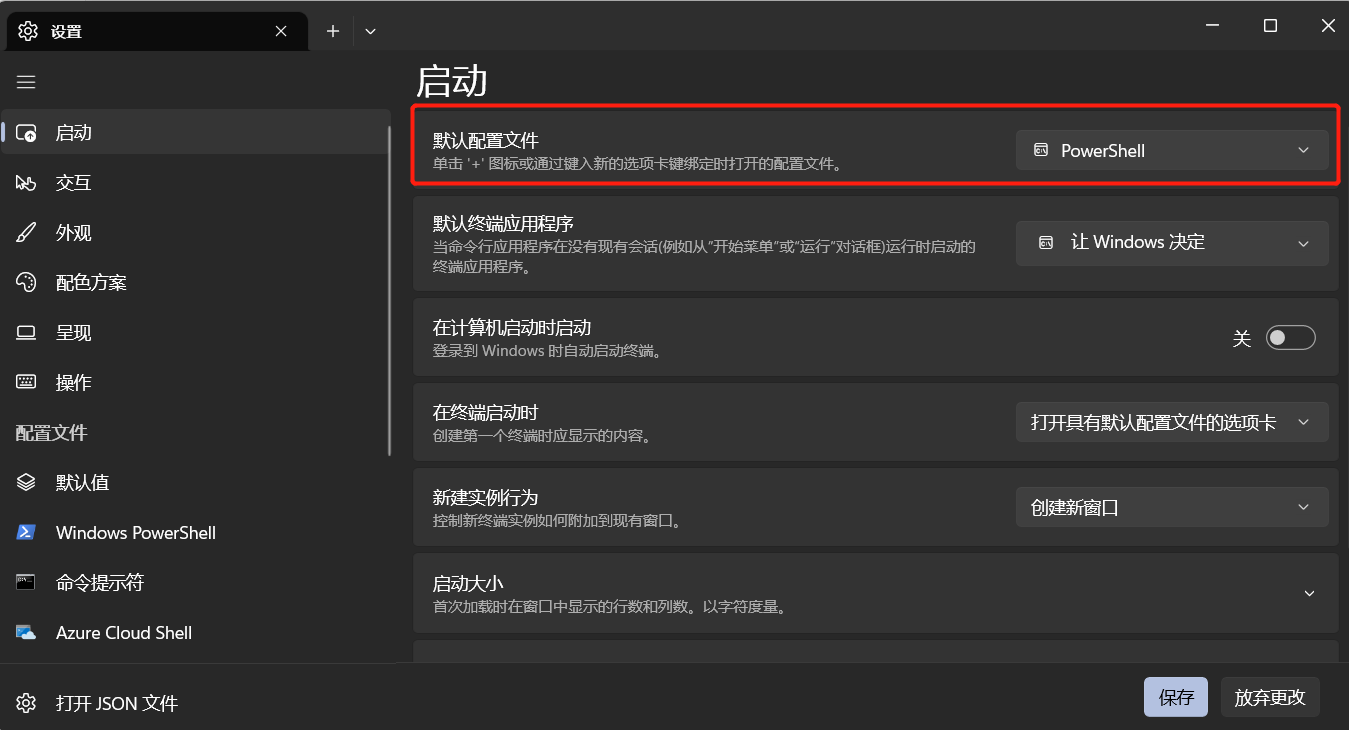This screenshot has height=730, width=1349.
Task: Minimize the terminal window
Action: tap(1212, 26)
